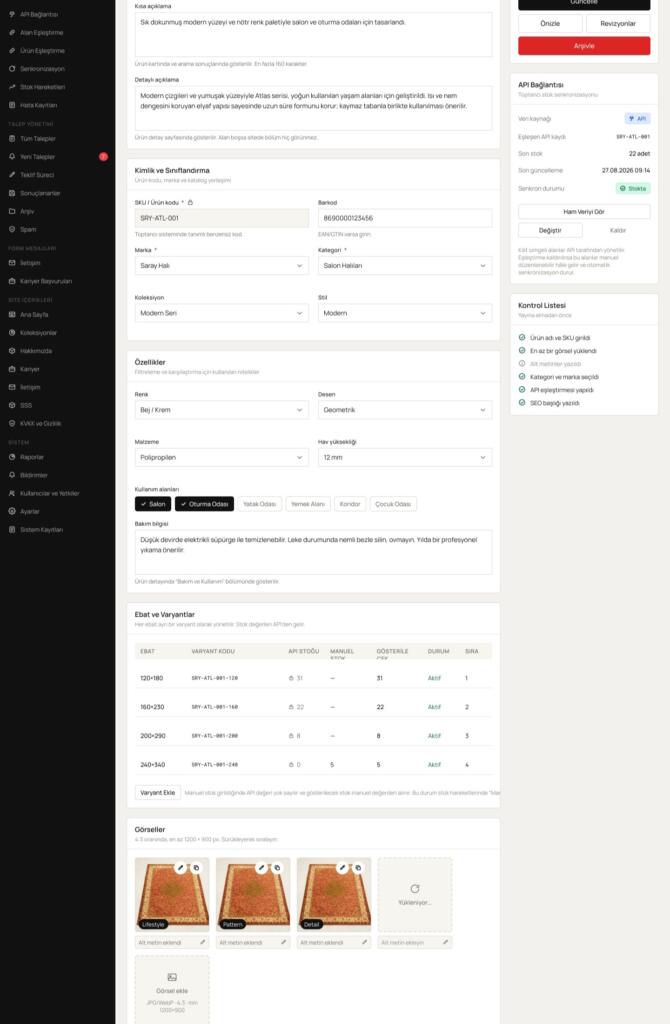Image resolution: width=670 pixels, height=1024 pixels.
Task: Click the Barkod input field
Action: (x=405, y=218)
